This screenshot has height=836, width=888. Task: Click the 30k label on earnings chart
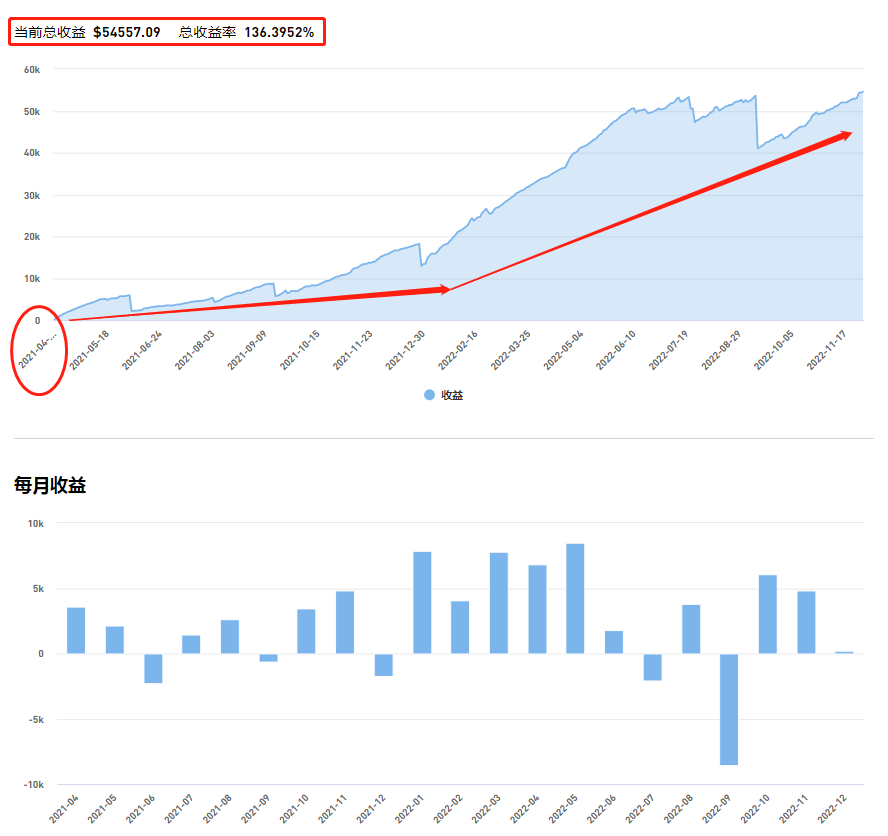(x=32, y=195)
